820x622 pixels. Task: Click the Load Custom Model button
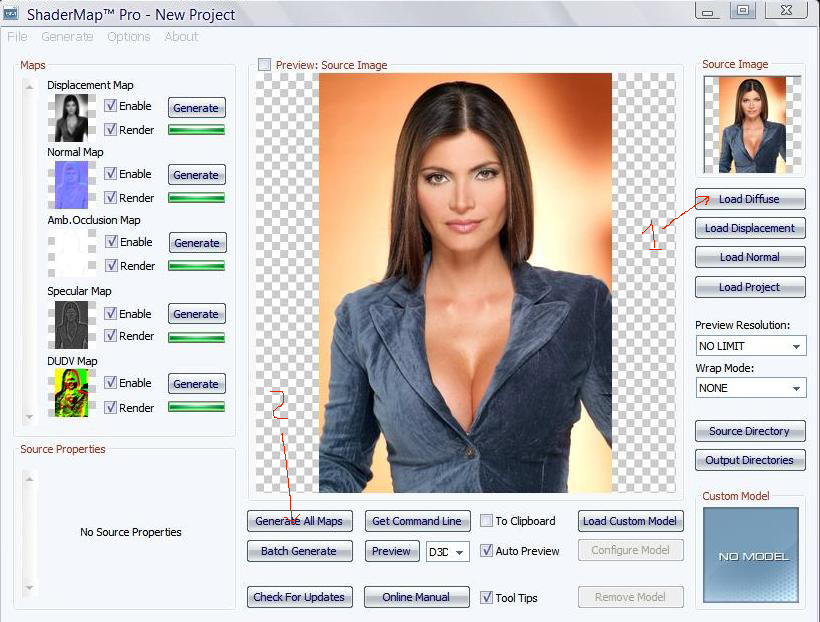click(x=631, y=521)
